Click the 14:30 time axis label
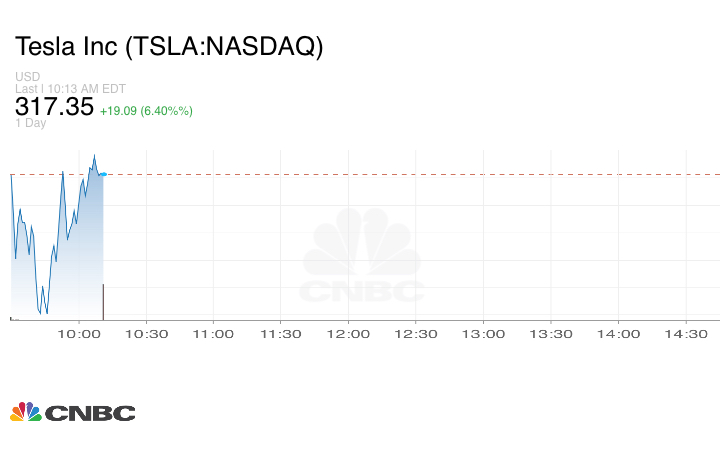This screenshot has width=720, height=450. tap(686, 334)
